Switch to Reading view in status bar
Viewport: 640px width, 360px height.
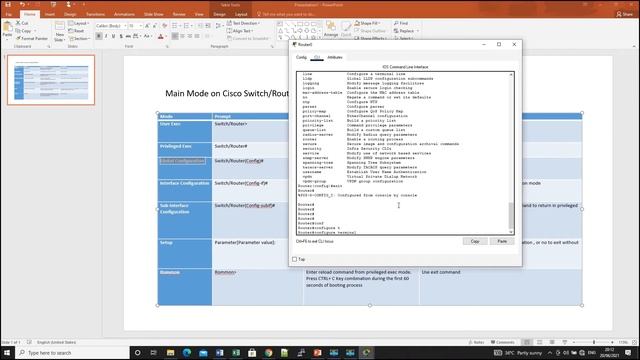(552, 342)
